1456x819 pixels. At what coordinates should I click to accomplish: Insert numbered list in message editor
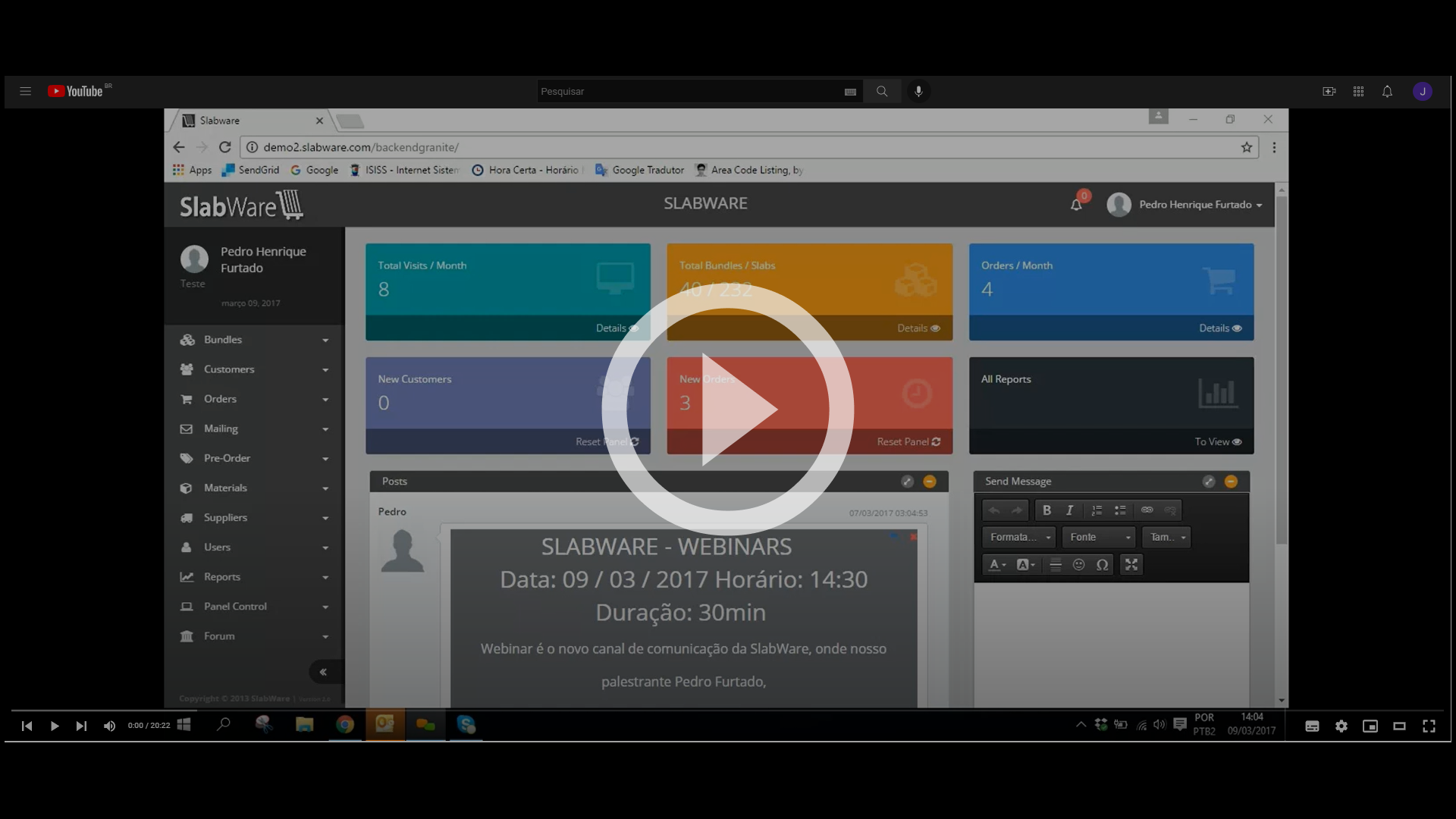pos(1097,510)
